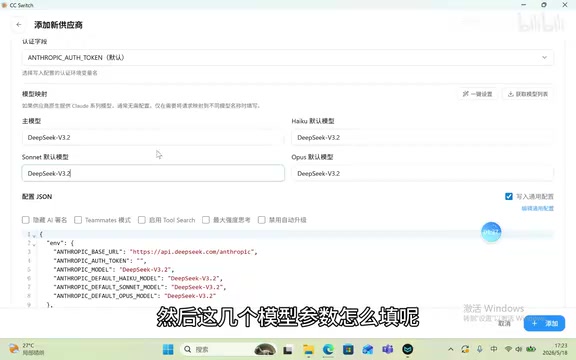Tick the 启用 Tool Search checkbox
This screenshot has width=576, height=360.
142,220
